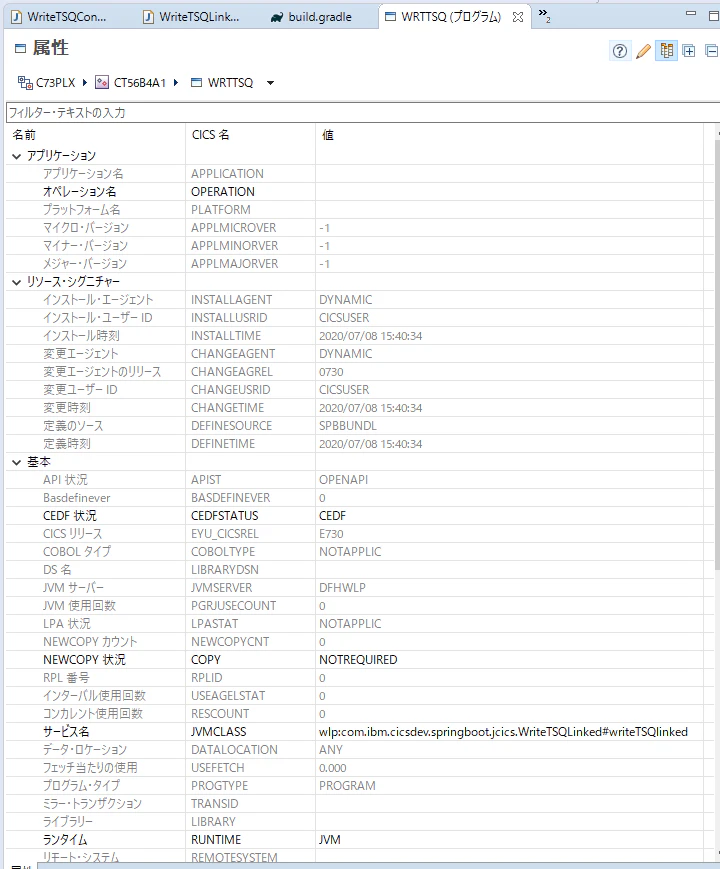Select the WRTTSQ (プログラム) tab
The image size is (720, 869).
(451, 17)
